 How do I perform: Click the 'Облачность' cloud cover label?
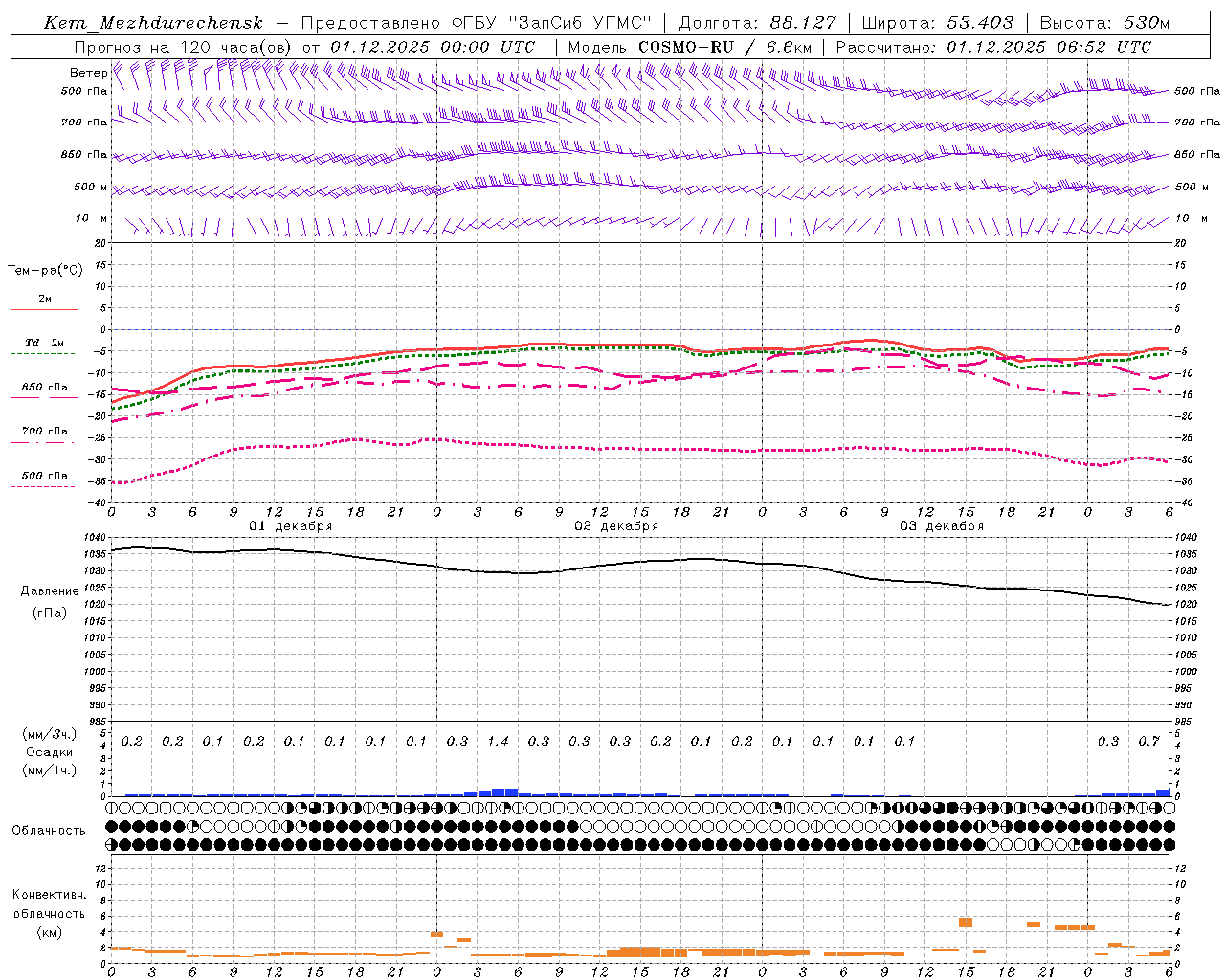click(49, 830)
